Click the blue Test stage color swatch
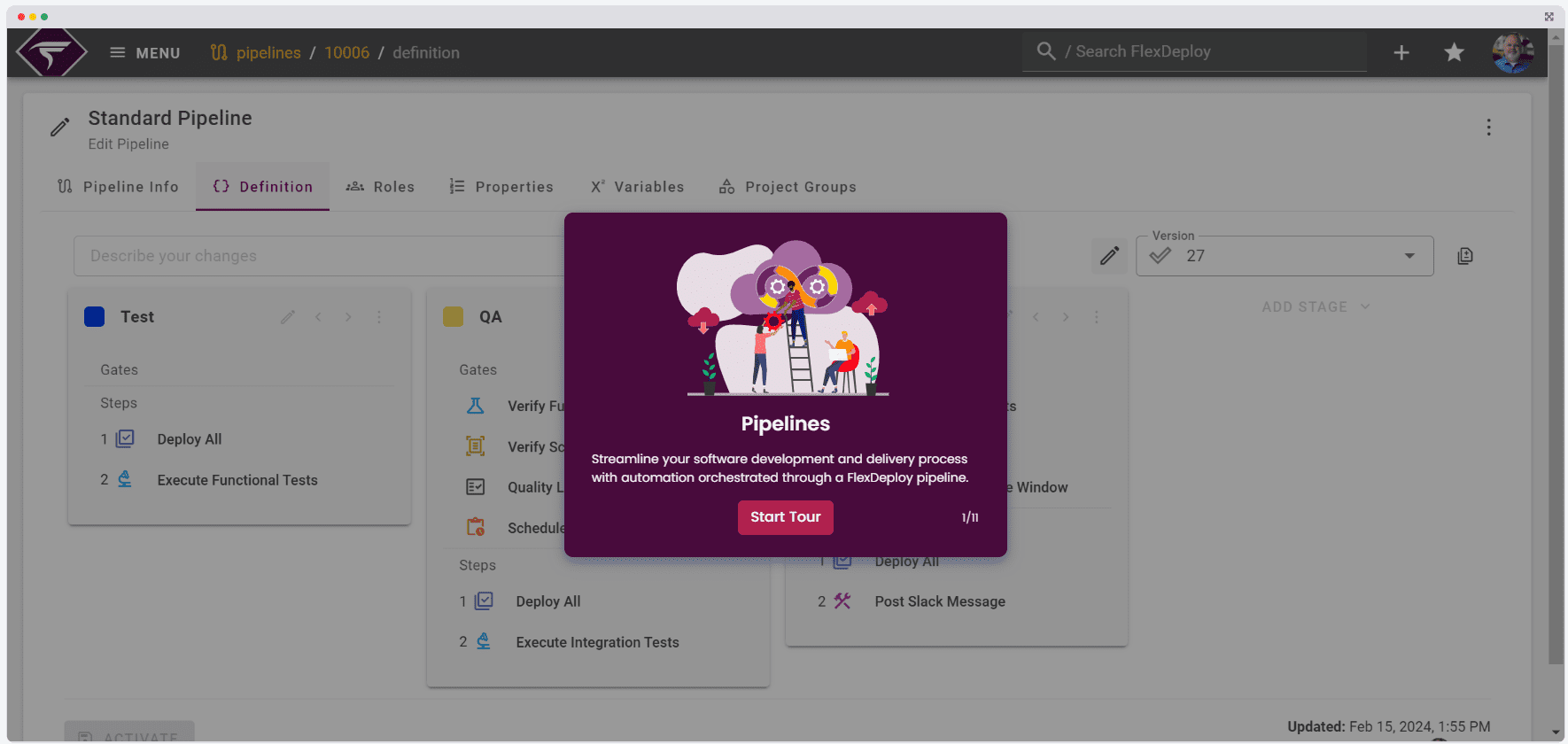The height and width of the screenshot is (744, 1568). tap(95, 317)
